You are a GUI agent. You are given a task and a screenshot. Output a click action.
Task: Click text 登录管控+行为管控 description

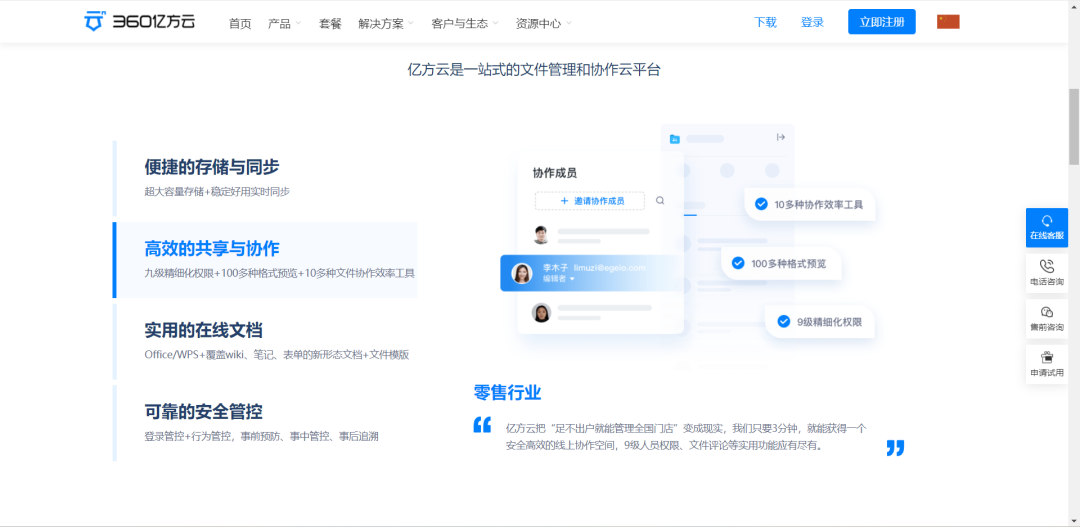tap(261, 436)
